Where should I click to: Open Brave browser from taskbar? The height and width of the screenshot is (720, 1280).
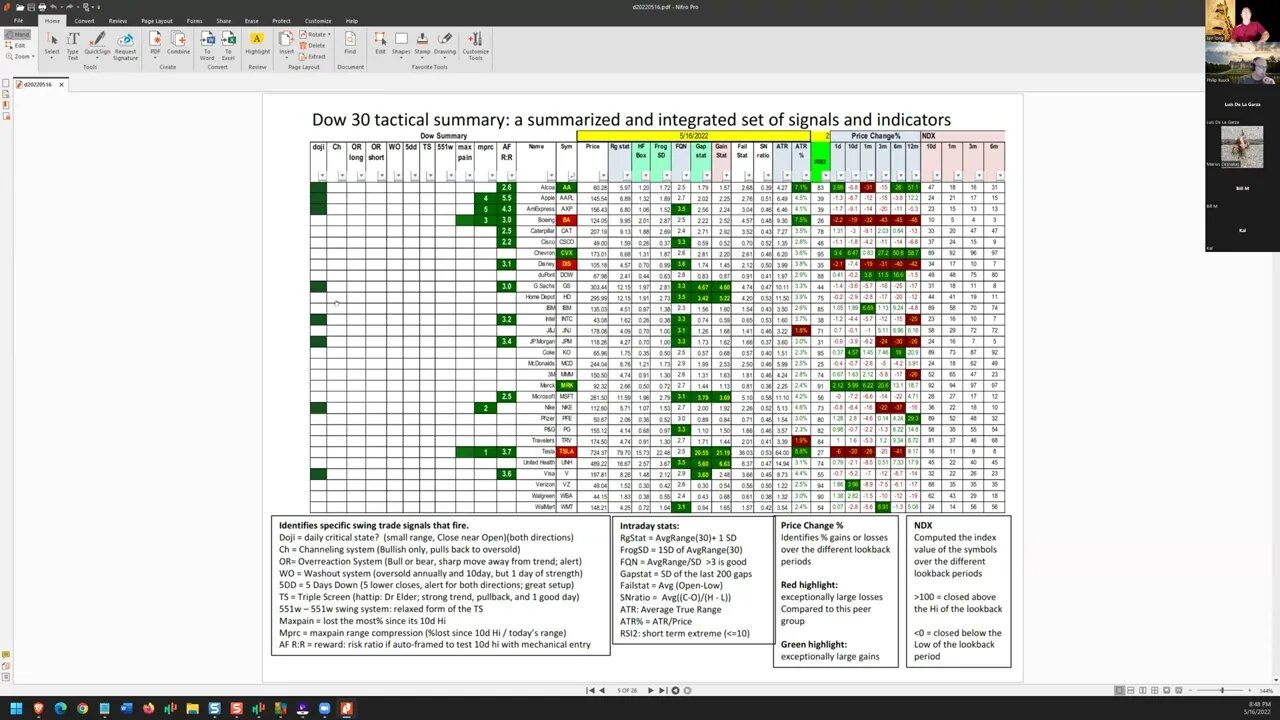[38, 708]
